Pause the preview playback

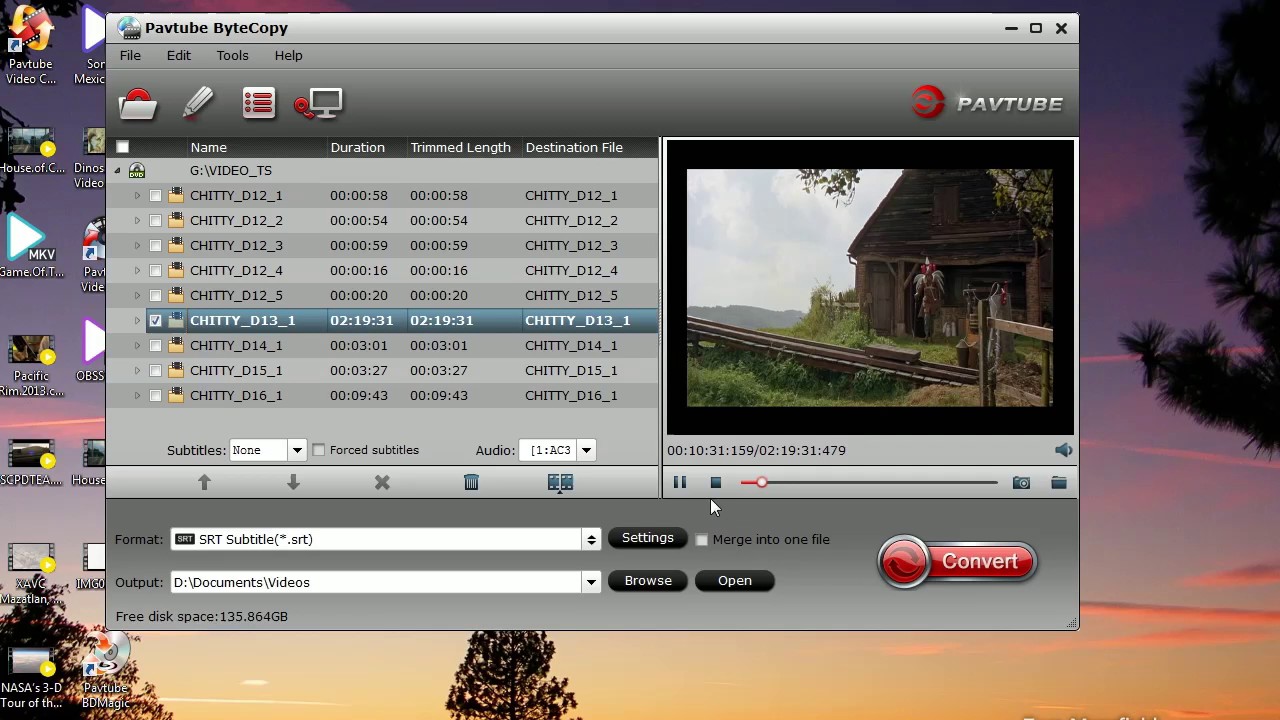point(679,482)
